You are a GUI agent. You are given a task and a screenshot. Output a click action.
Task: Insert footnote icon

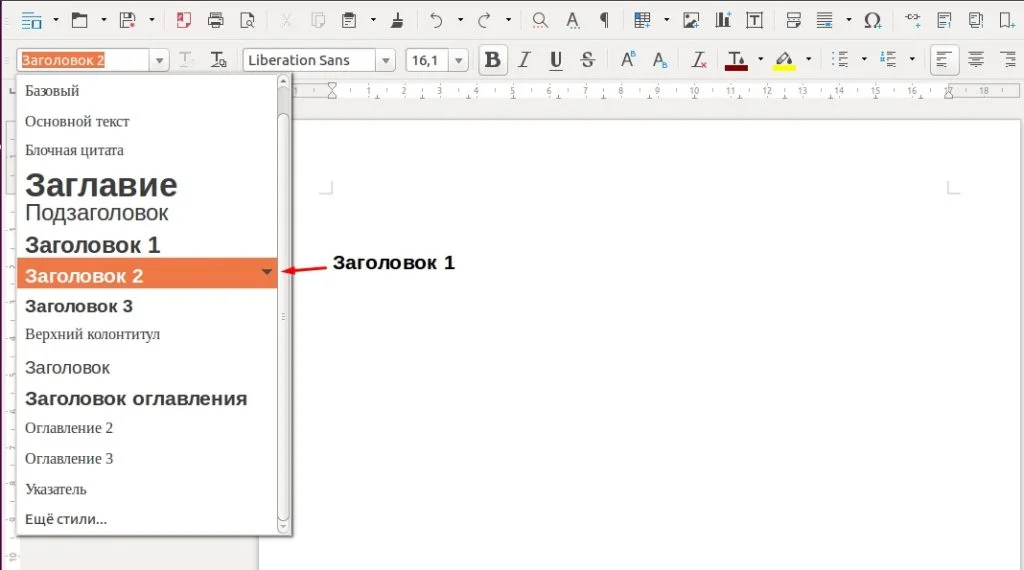point(944,20)
